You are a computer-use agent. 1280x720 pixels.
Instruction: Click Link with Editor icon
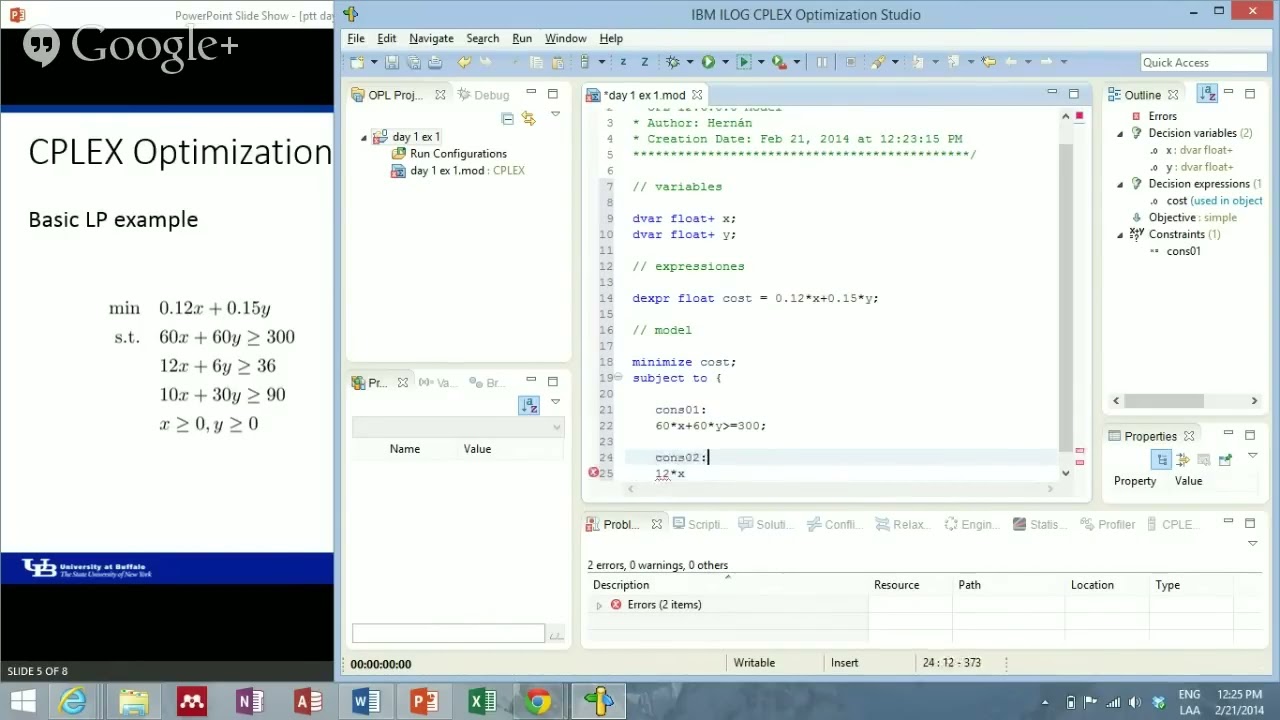coord(528,118)
